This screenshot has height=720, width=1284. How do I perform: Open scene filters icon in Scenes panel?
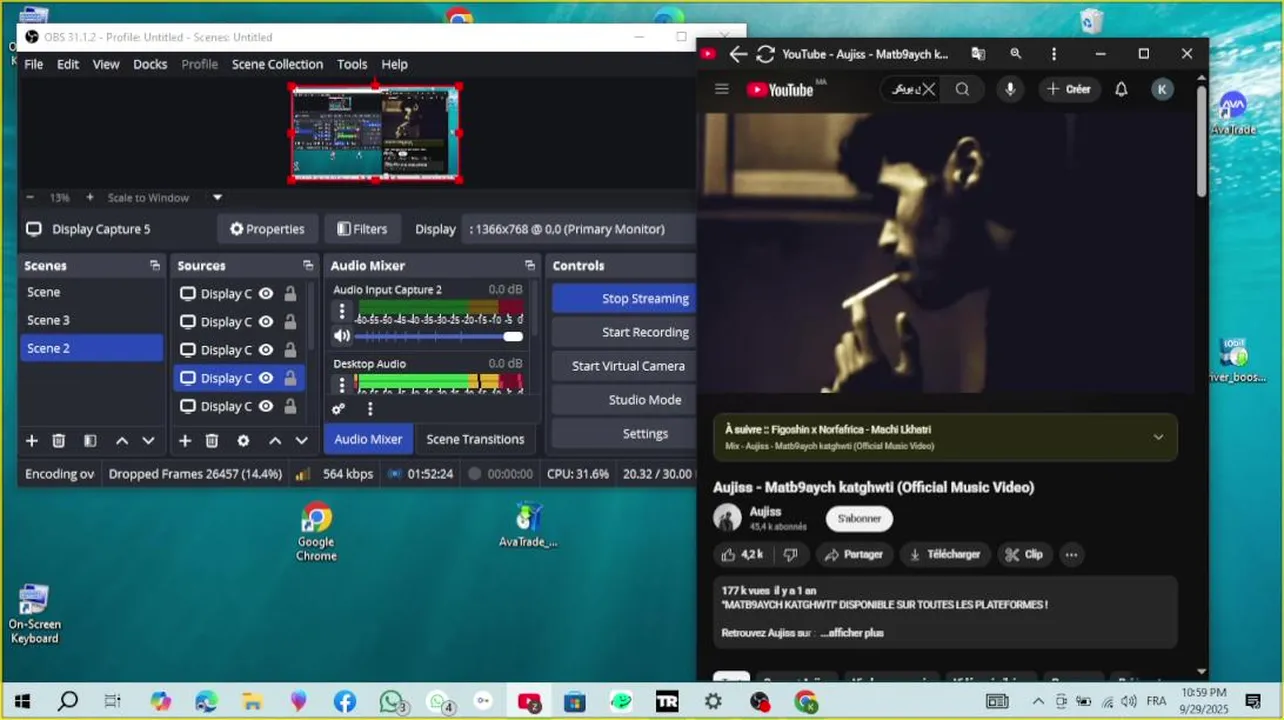click(90, 441)
